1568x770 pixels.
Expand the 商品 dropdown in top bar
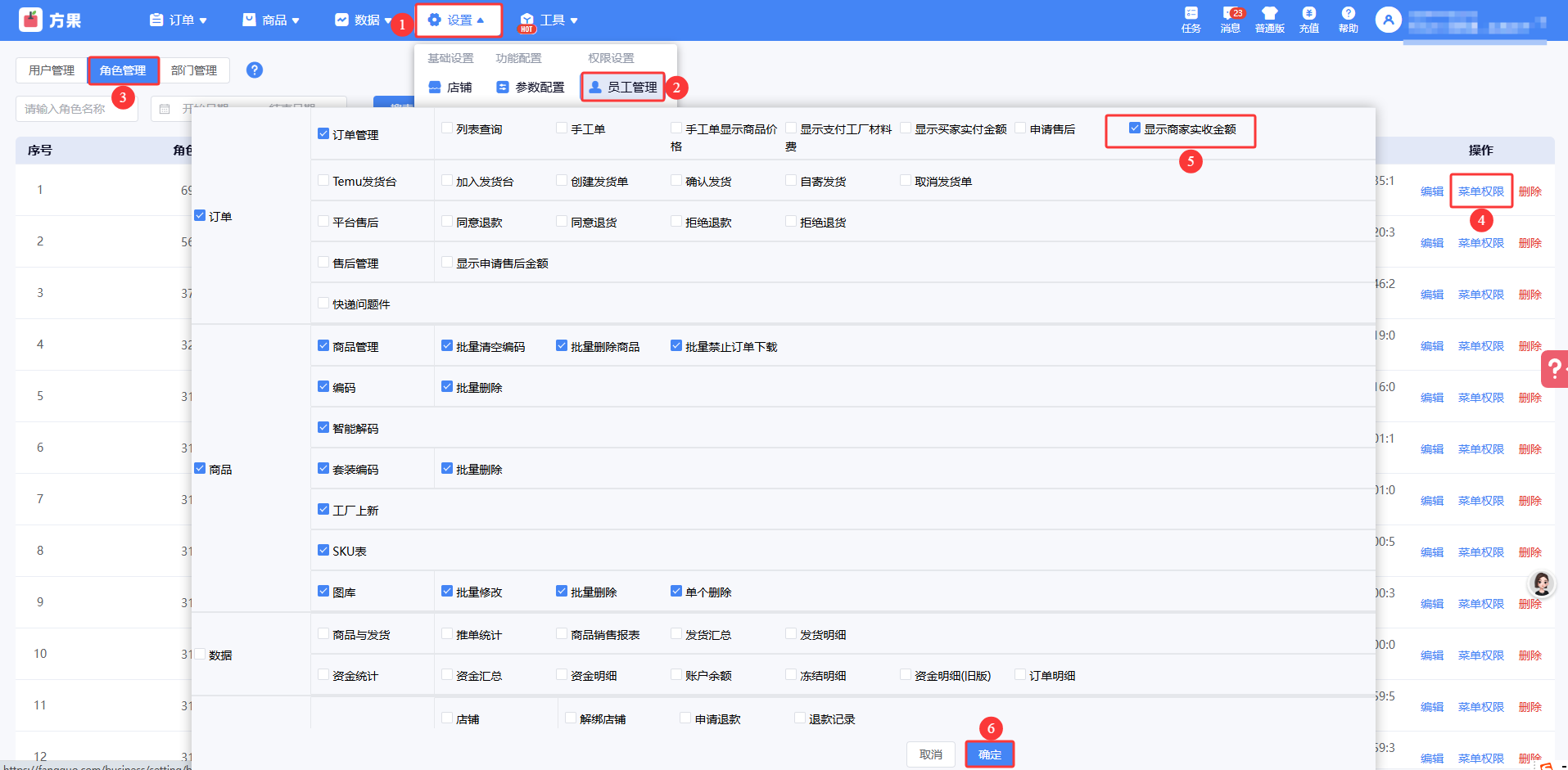pos(272,20)
